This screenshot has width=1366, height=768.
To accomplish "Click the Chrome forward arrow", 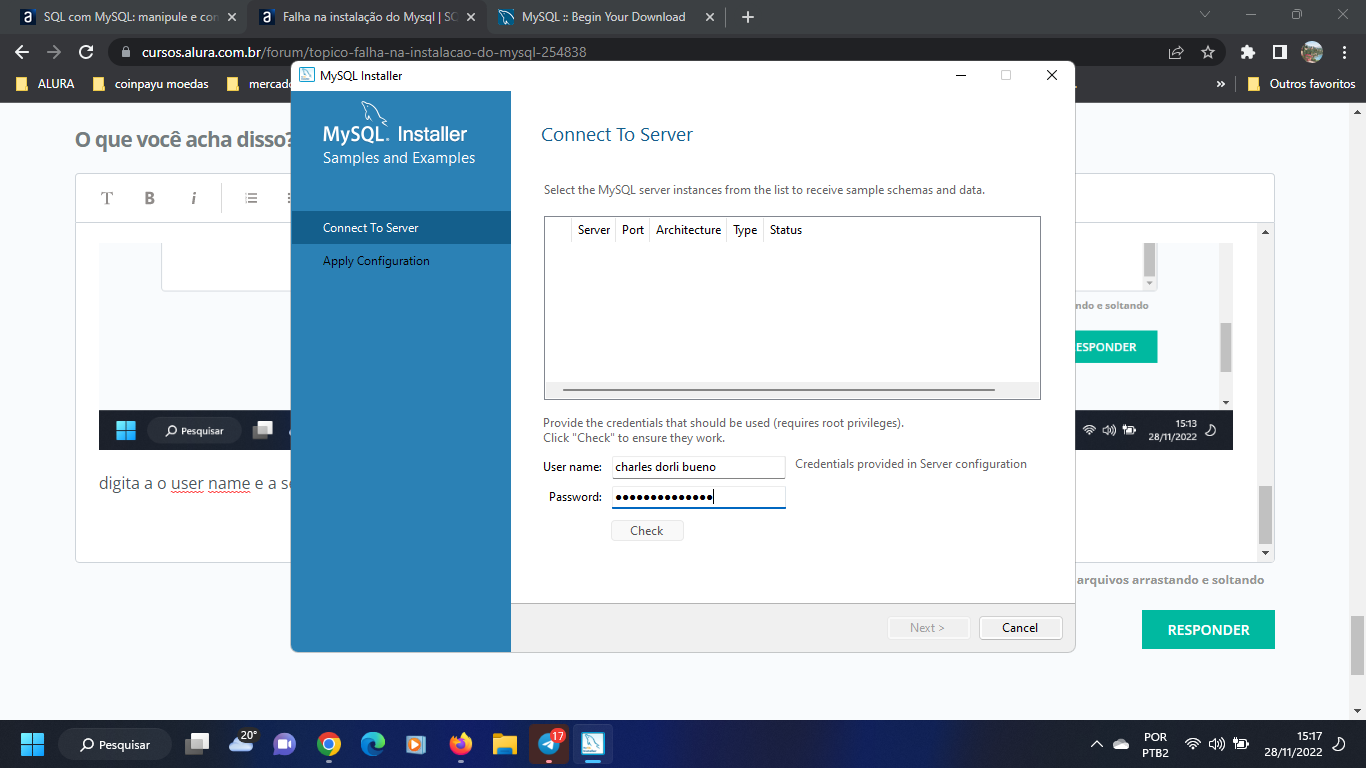I will click(x=54, y=52).
